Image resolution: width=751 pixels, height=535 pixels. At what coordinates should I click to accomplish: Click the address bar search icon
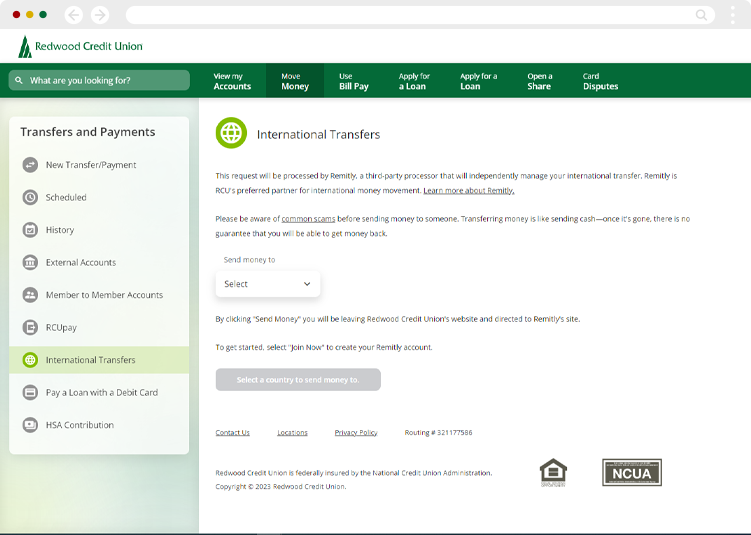tap(701, 15)
